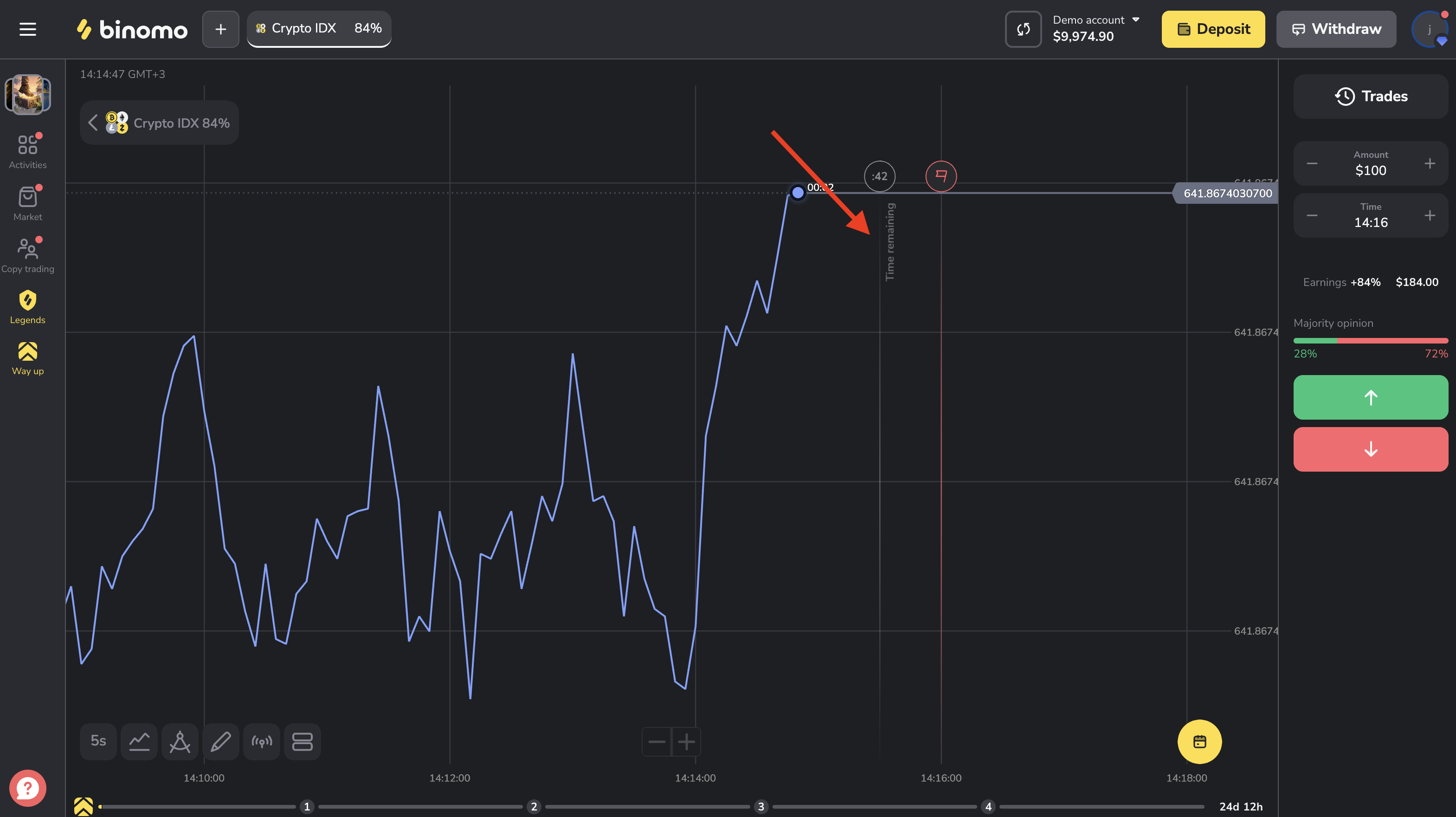Zoom in the chart with plus

click(x=686, y=741)
